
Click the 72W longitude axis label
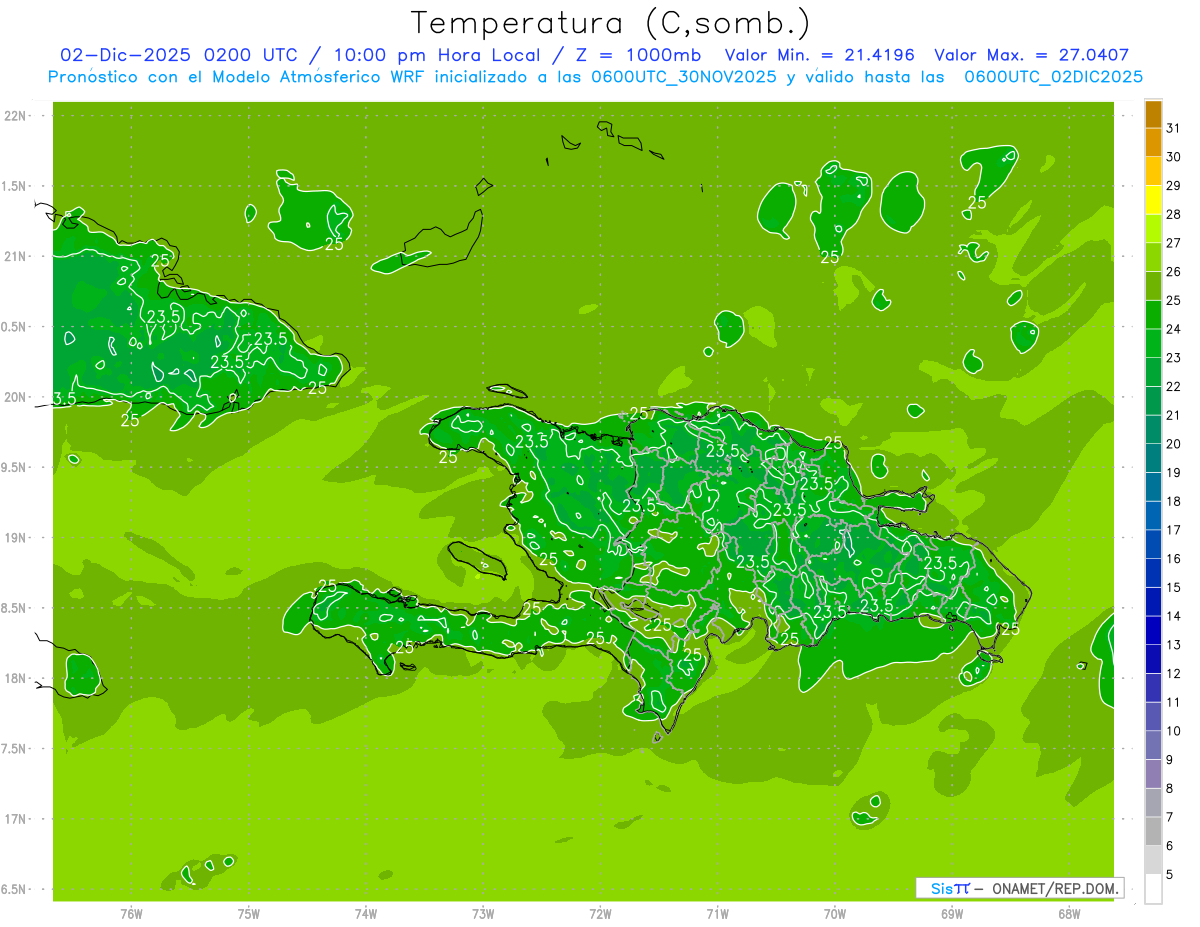(600, 913)
